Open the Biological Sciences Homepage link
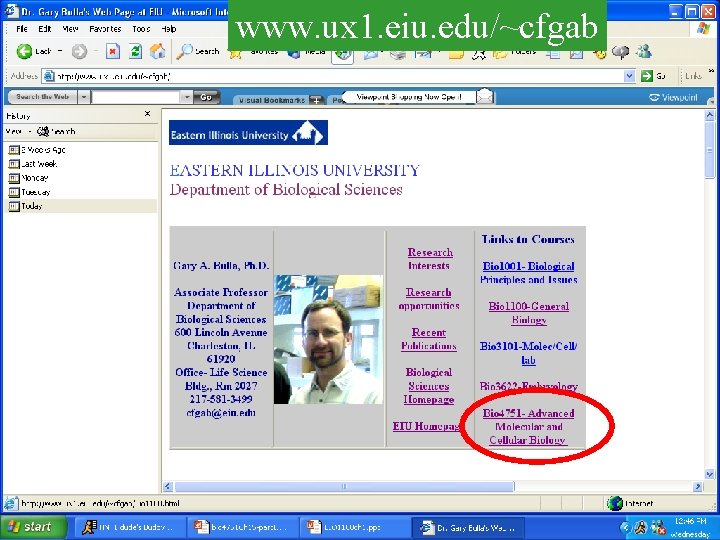Viewport: 720px width, 540px height. pyautogui.click(x=429, y=386)
